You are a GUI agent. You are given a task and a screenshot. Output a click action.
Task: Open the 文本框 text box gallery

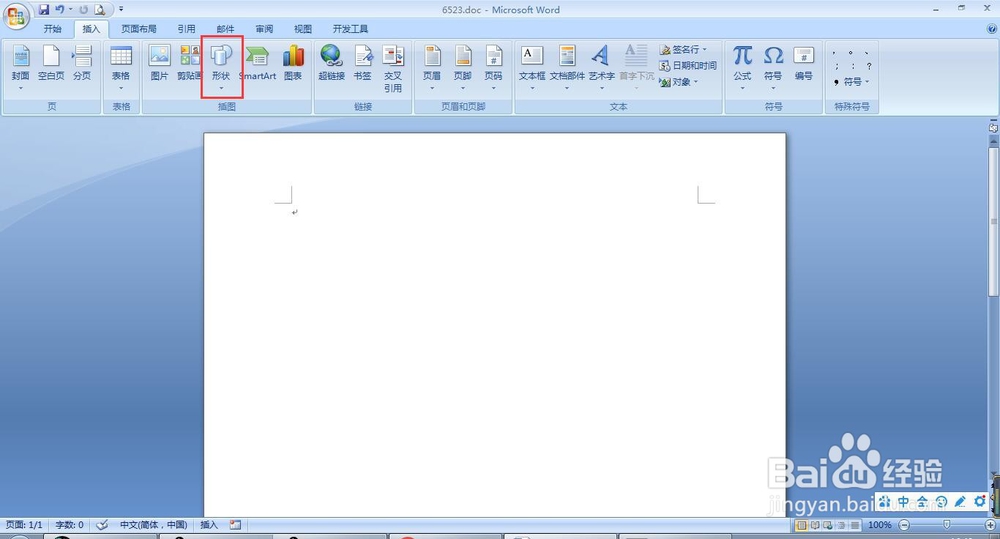click(532, 67)
